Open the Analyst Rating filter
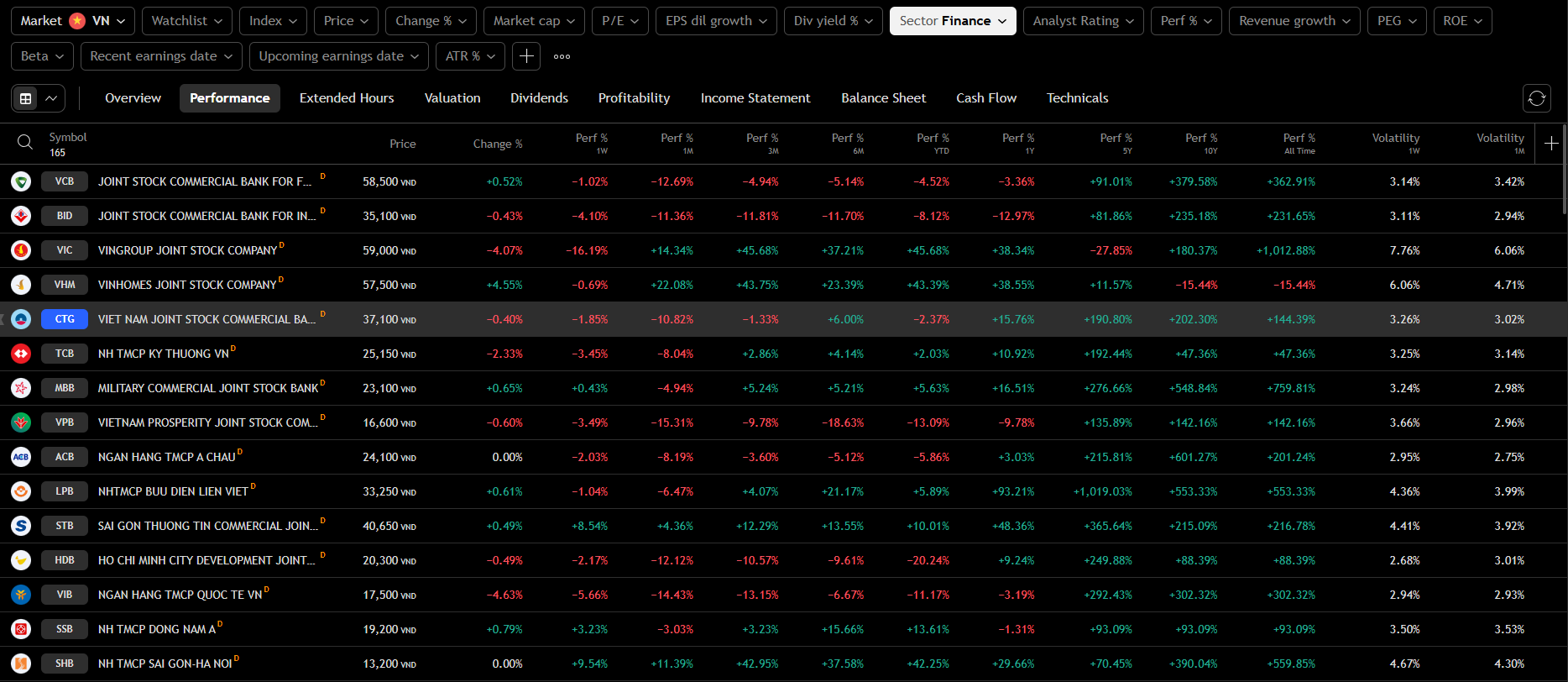This screenshot has height=682, width=1568. pyautogui.click(x=1083, y=21)
